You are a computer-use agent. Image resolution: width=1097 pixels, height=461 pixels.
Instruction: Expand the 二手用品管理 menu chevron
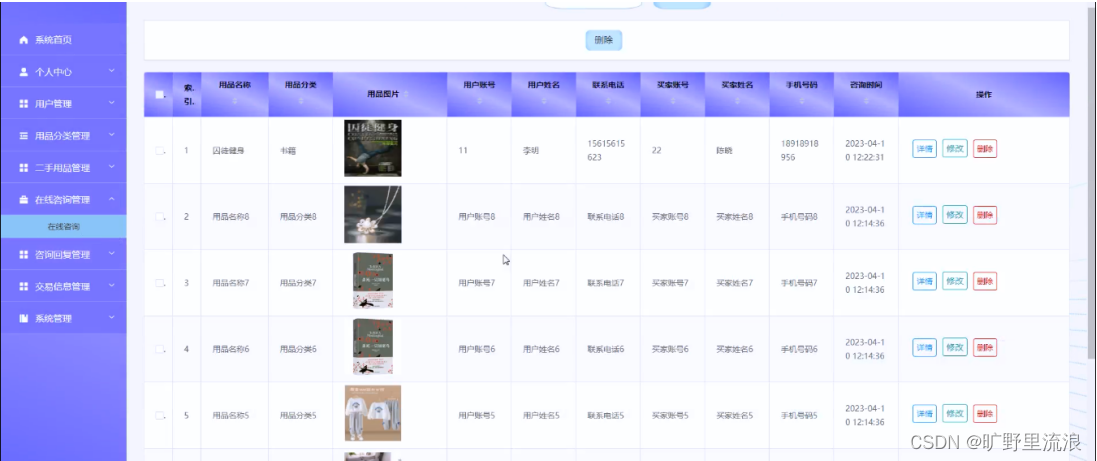[x=112, y=168]
